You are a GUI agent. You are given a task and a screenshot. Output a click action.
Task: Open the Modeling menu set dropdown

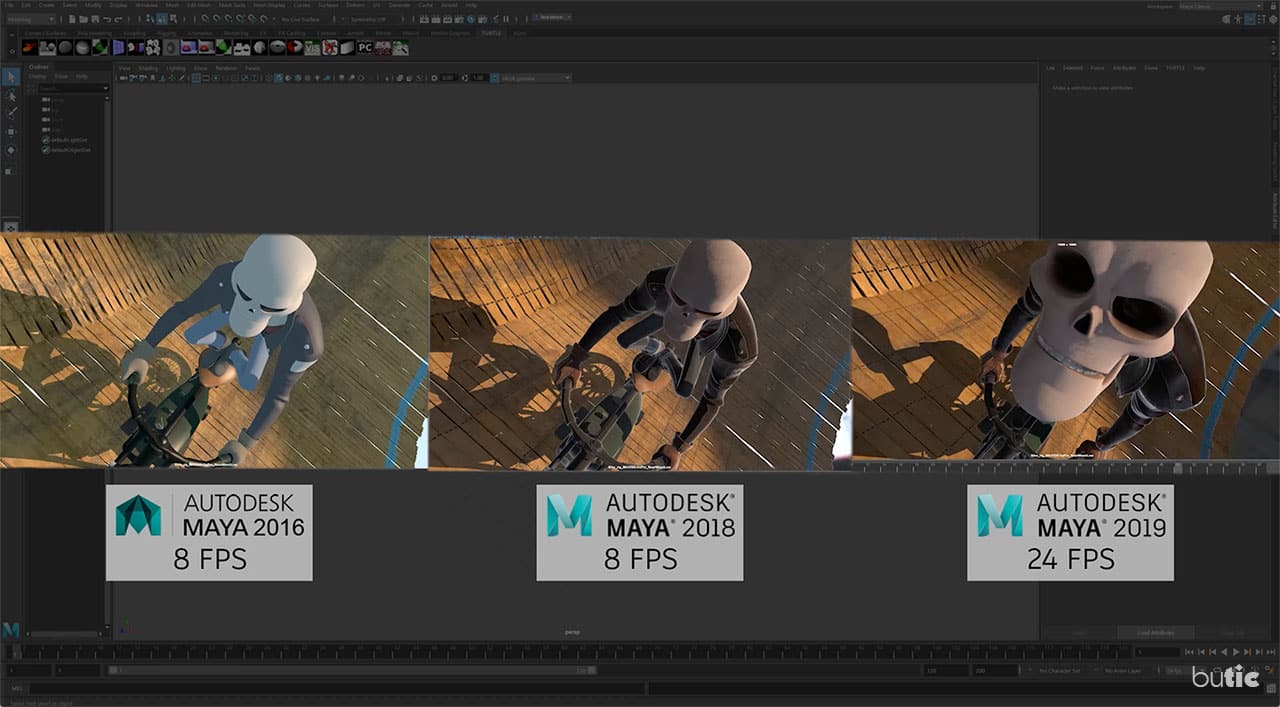[x=30, y=20]
